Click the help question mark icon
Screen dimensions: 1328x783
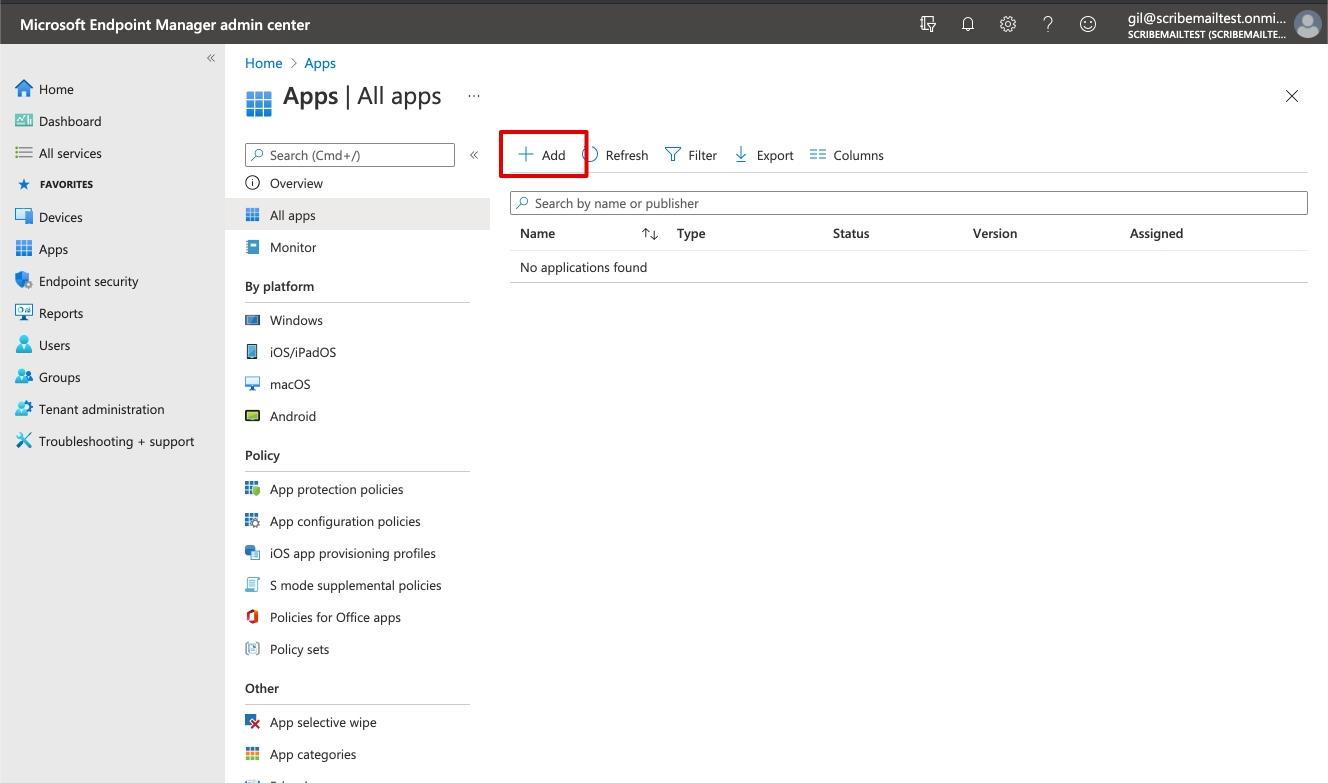tap(1048, 24)
